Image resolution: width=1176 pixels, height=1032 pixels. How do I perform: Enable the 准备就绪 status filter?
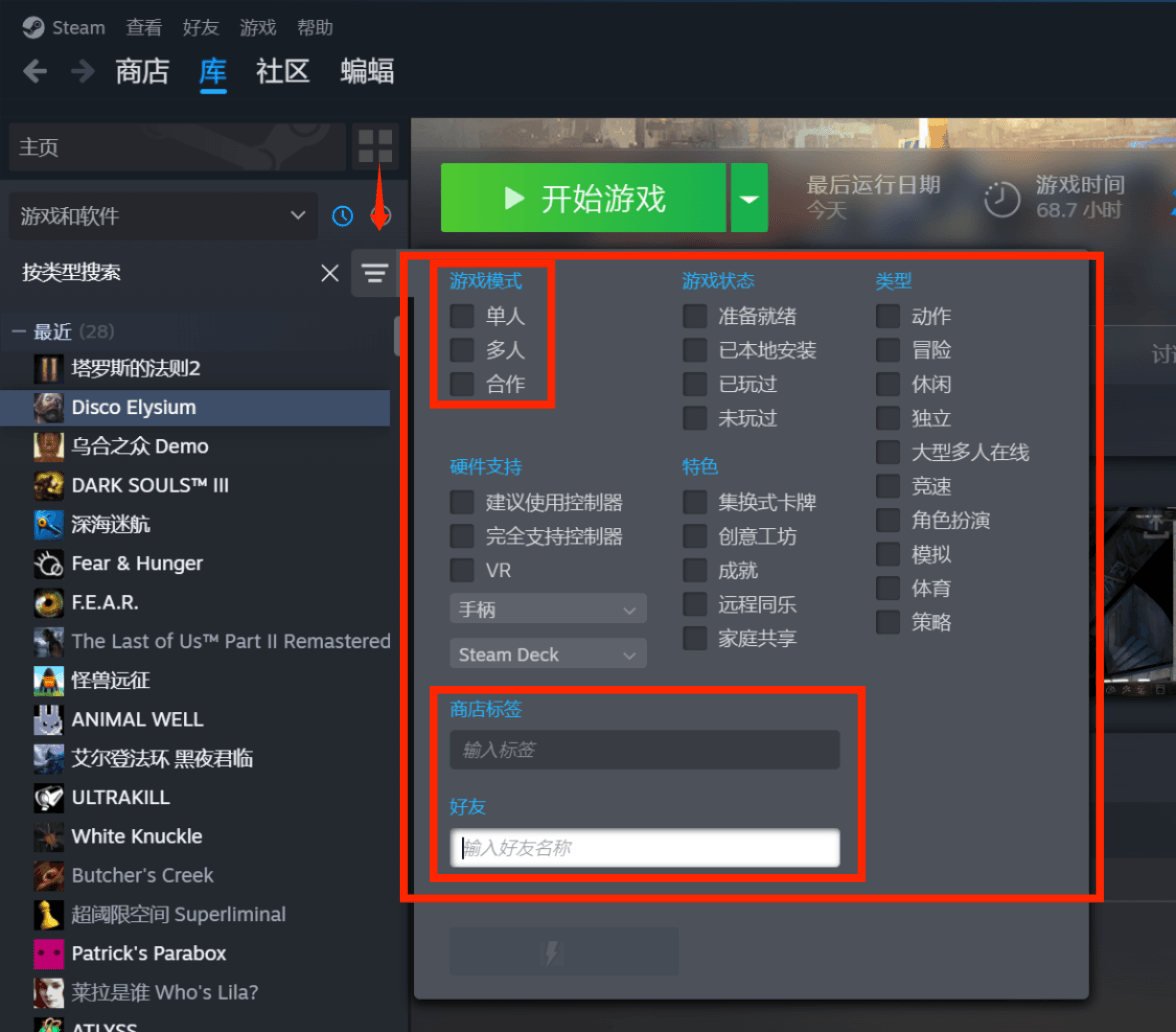(694, 316)
